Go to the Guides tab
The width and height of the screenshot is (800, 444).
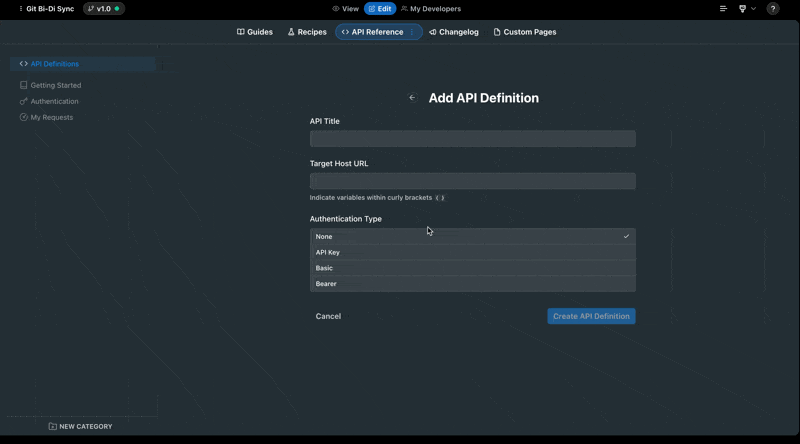tap(255, 32)
